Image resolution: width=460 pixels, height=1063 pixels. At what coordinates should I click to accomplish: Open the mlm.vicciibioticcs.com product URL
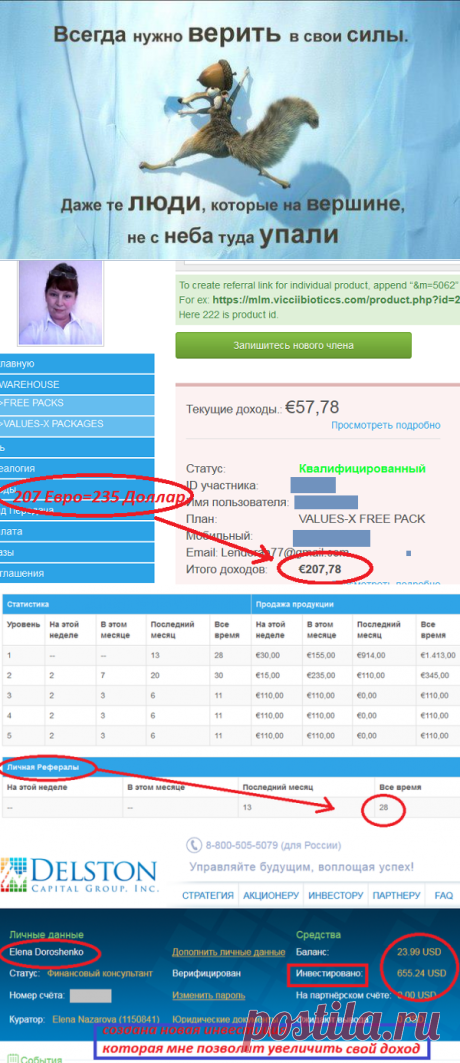point(336,300)
